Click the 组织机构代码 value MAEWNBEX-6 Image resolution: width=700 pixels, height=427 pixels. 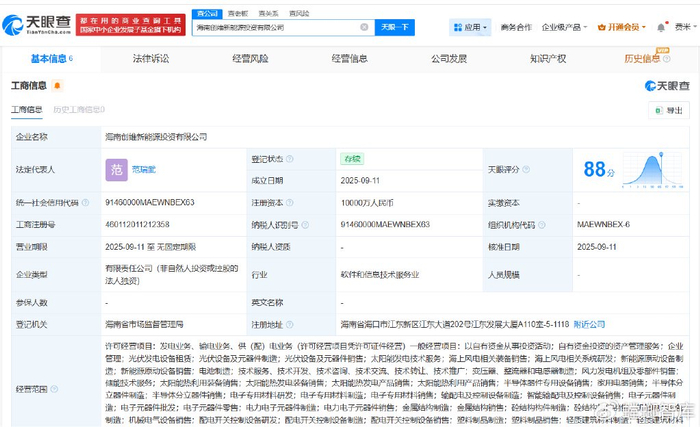[603, 224]
